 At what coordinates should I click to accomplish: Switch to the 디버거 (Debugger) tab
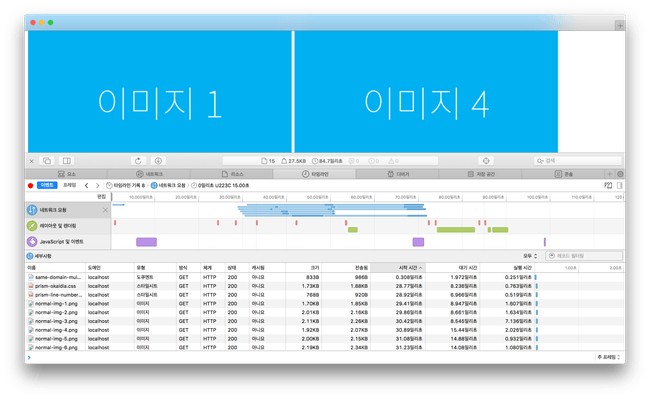[x=398, y=174]
